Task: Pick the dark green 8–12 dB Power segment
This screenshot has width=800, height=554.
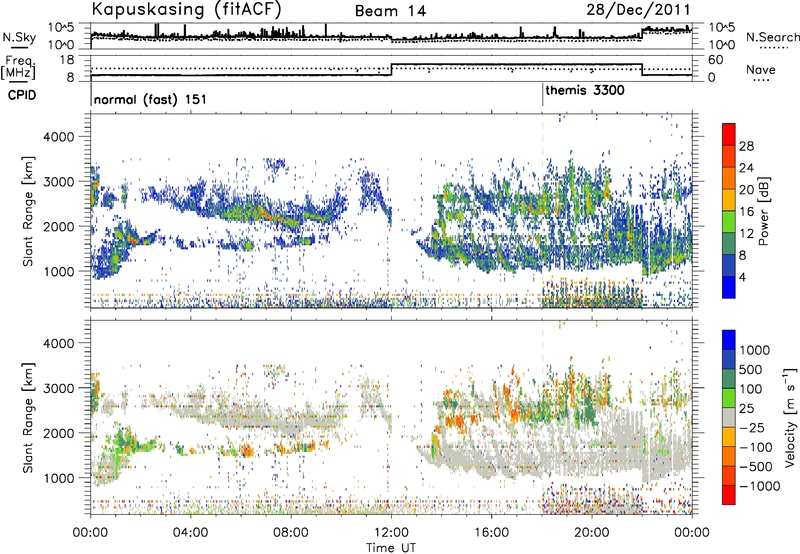Action: click(729, 244)
